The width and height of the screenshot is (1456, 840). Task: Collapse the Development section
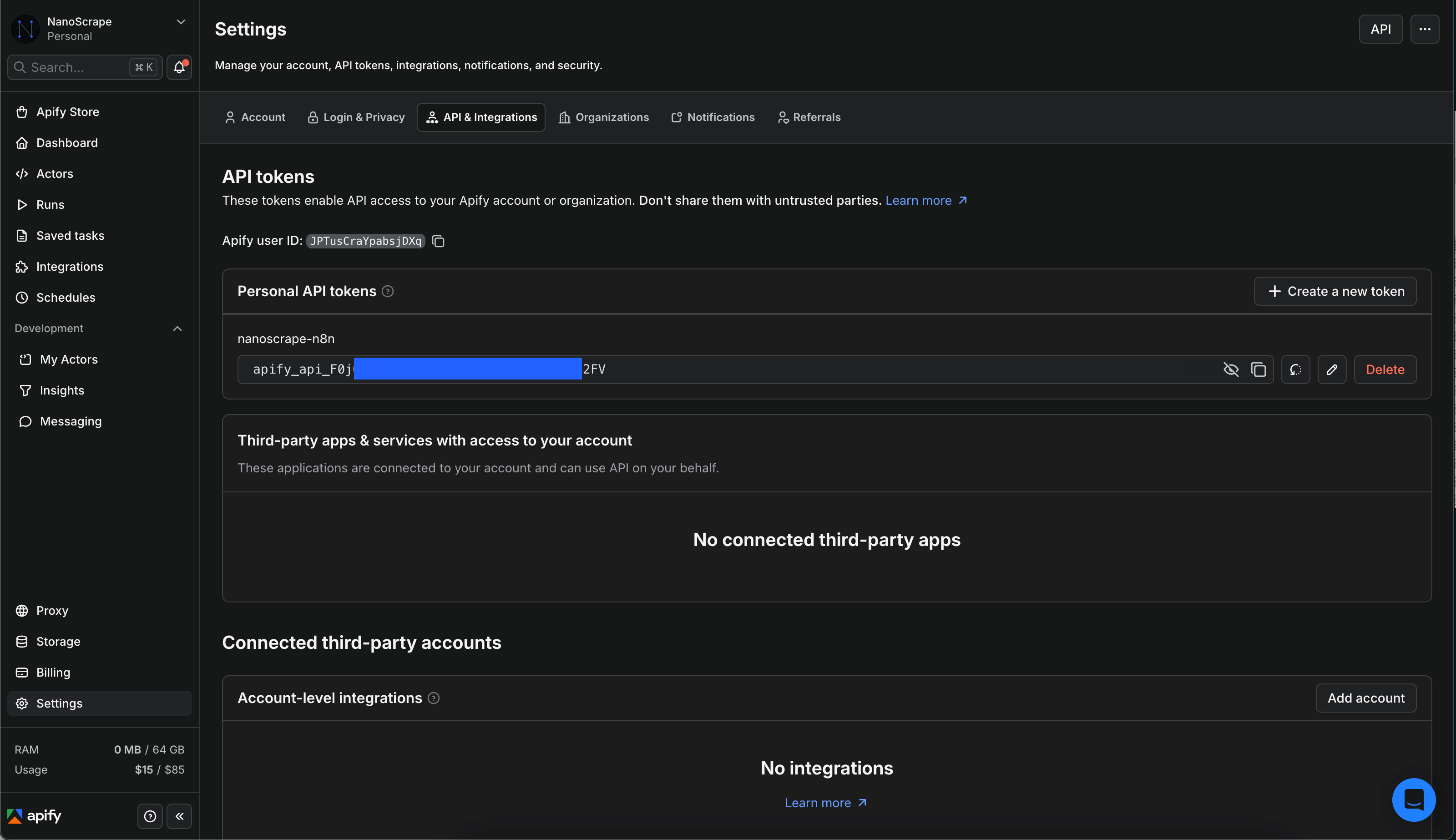(177, 329)
